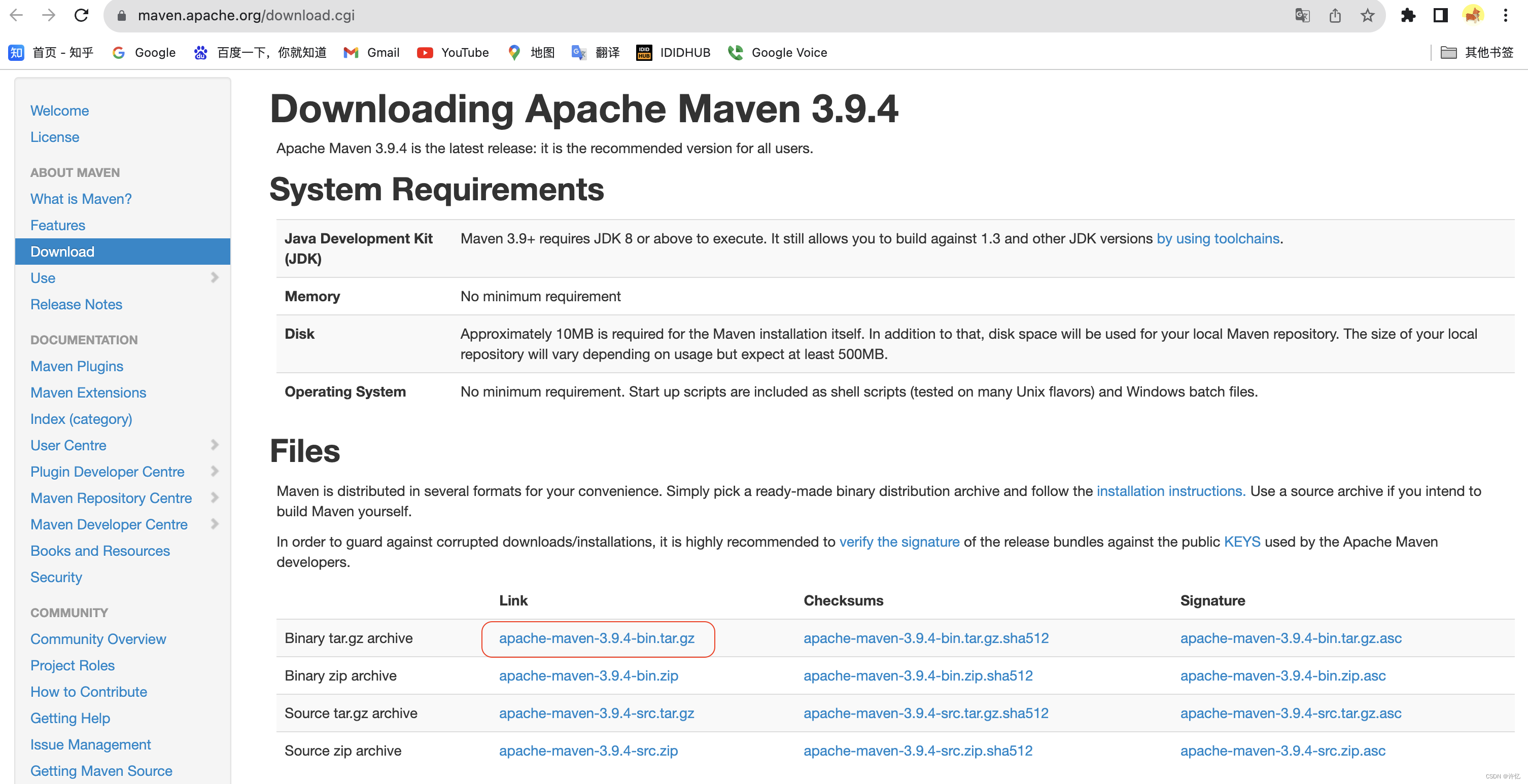Screen dimensions: 1528x784
Task: Open the 其他书签 bookmarks folder
Action: (x=1476, y=53)
